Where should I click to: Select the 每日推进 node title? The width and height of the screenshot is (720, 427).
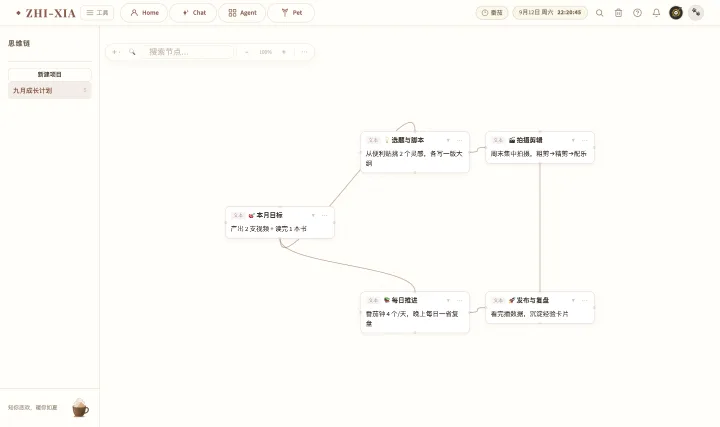(405, 300)
